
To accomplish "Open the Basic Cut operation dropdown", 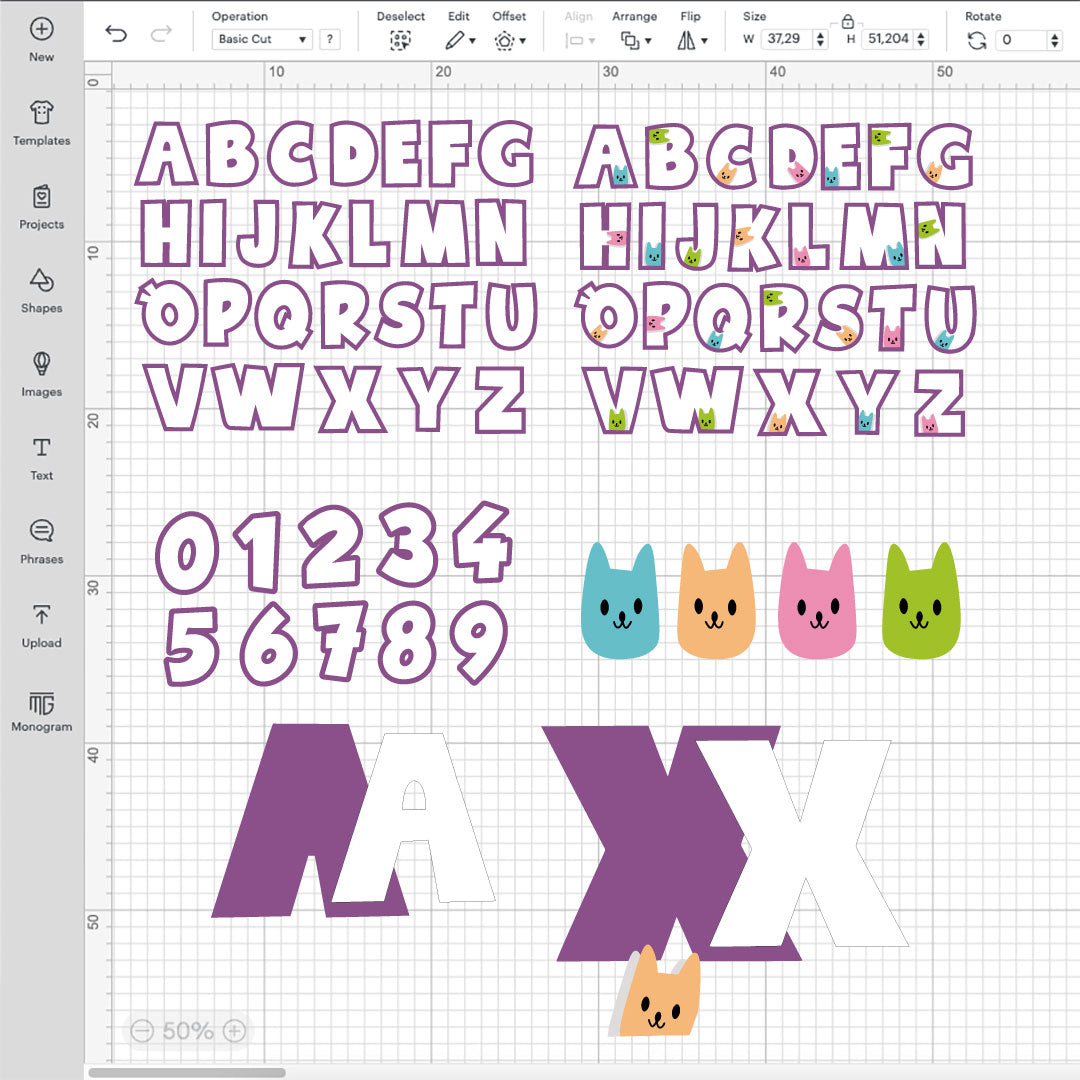I will (262, 39).
